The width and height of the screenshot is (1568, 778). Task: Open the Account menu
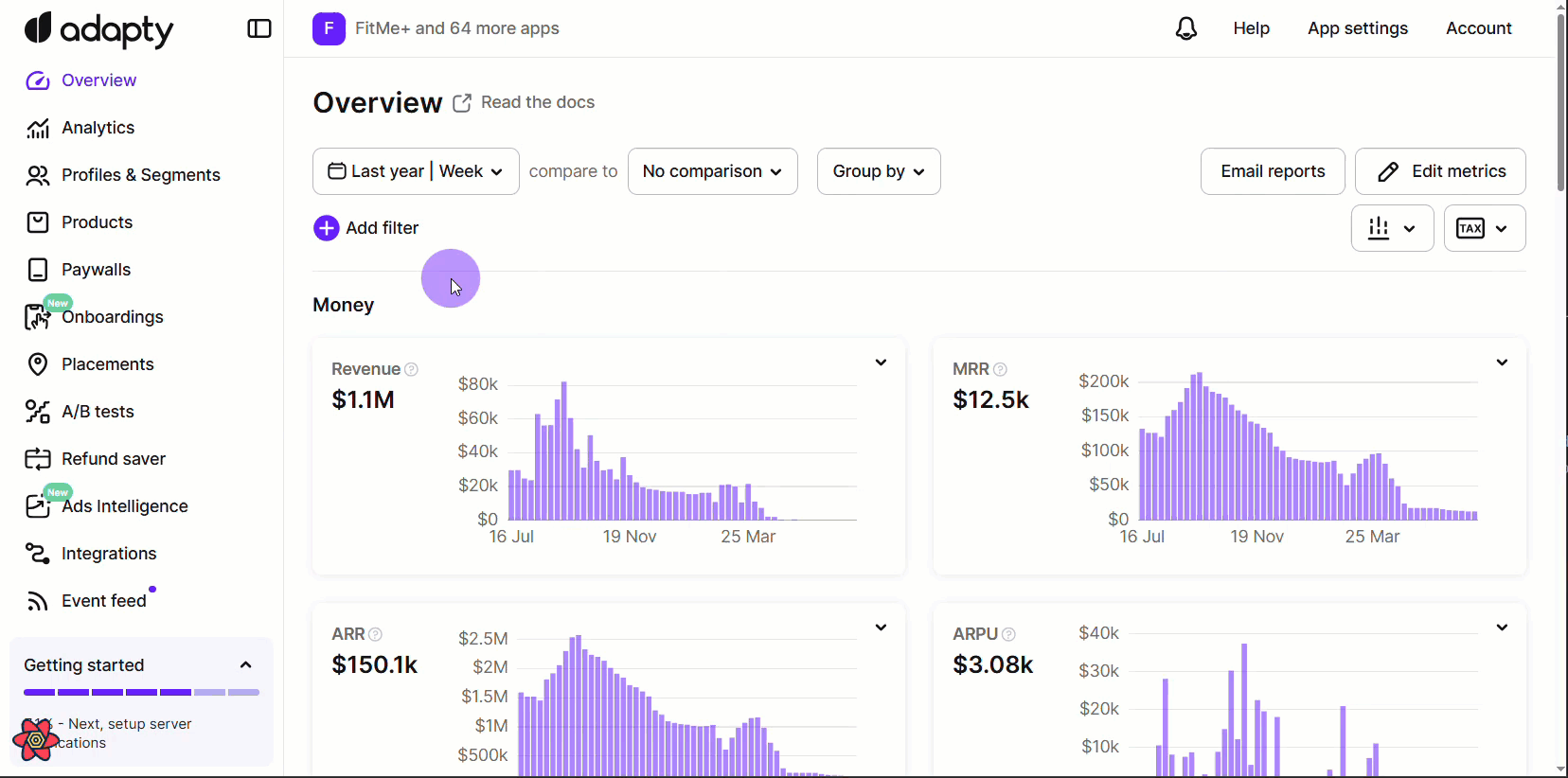(1479, 28)
